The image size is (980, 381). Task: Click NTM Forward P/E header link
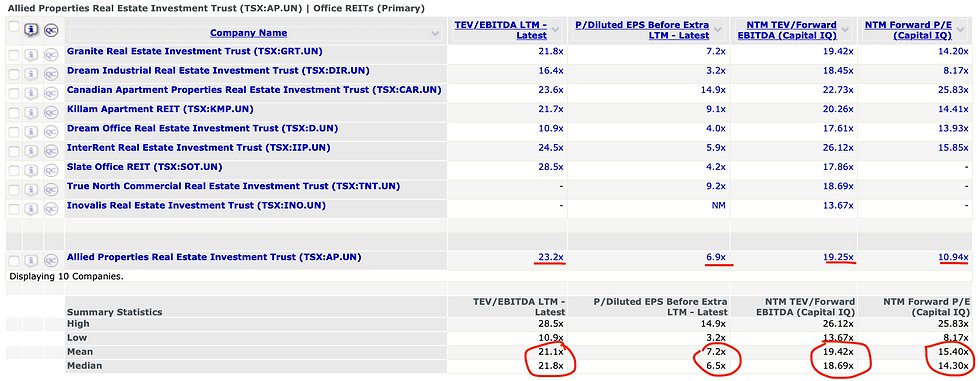pyautogui.click(x=908, y=30)
